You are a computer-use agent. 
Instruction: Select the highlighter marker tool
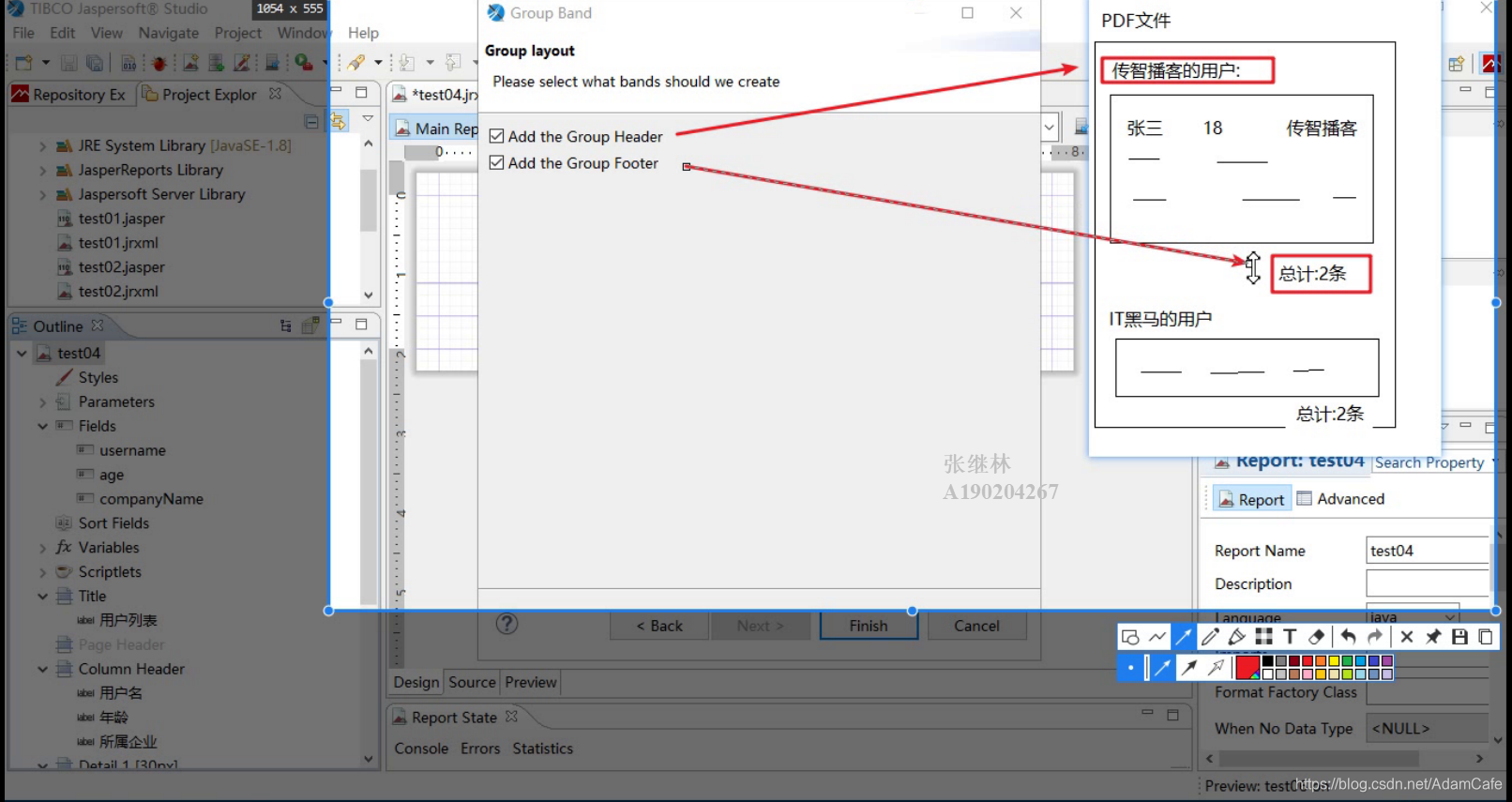[x=1237, y=637]
